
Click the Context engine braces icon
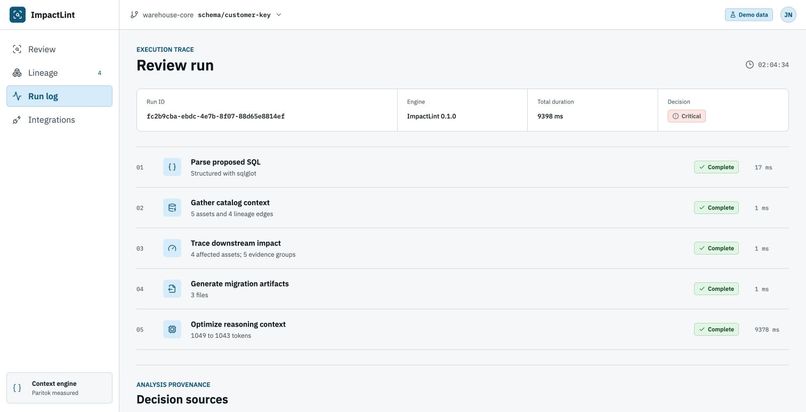[x=17, y=388]
